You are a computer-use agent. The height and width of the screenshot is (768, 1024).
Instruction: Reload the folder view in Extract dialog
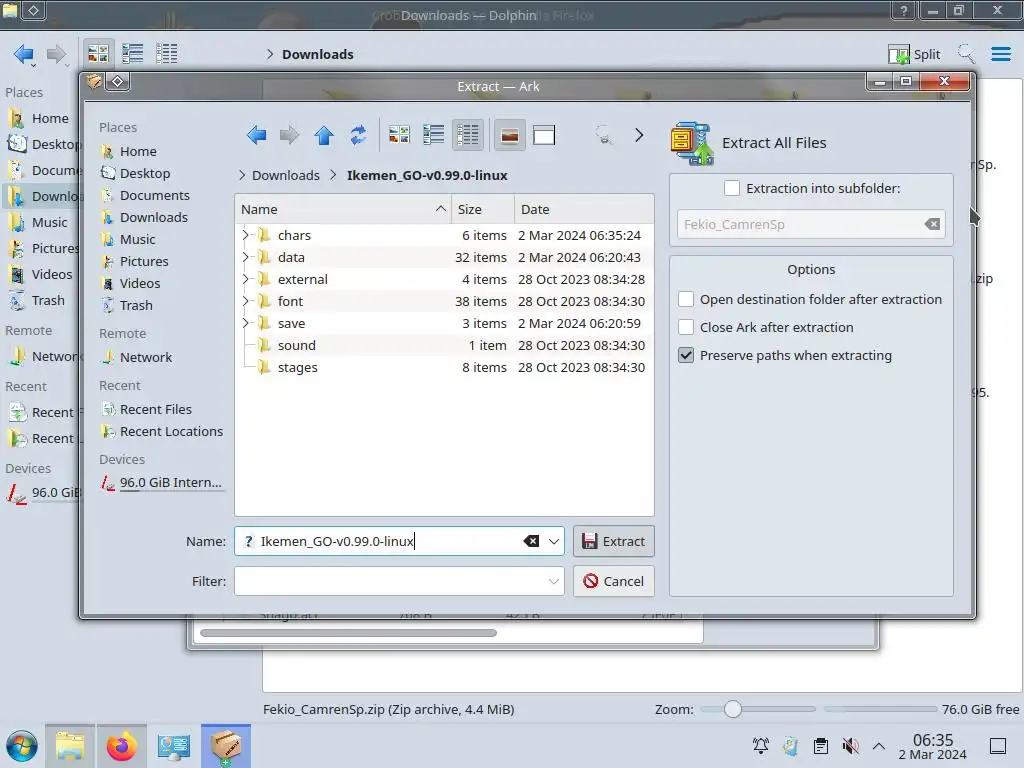[x=358, y=135]
